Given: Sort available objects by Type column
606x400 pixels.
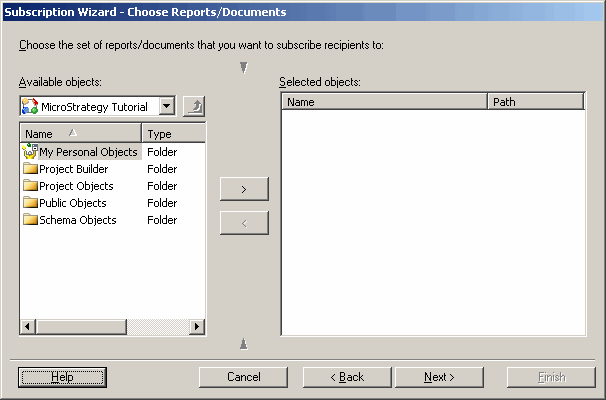Looking at the screenshot, I should pyautogui.click(x=173, y=134).
